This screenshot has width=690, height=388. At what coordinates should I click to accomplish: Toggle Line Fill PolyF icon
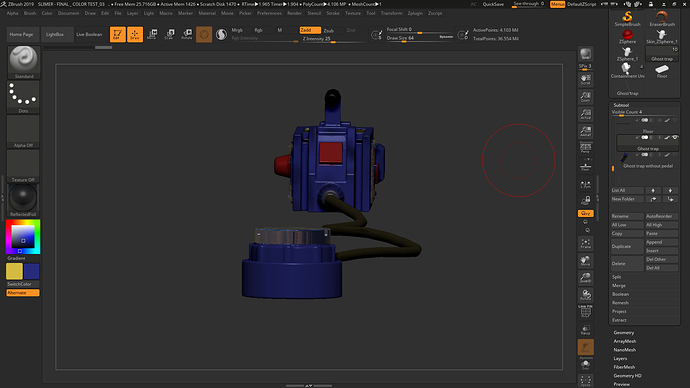point(585,312)
